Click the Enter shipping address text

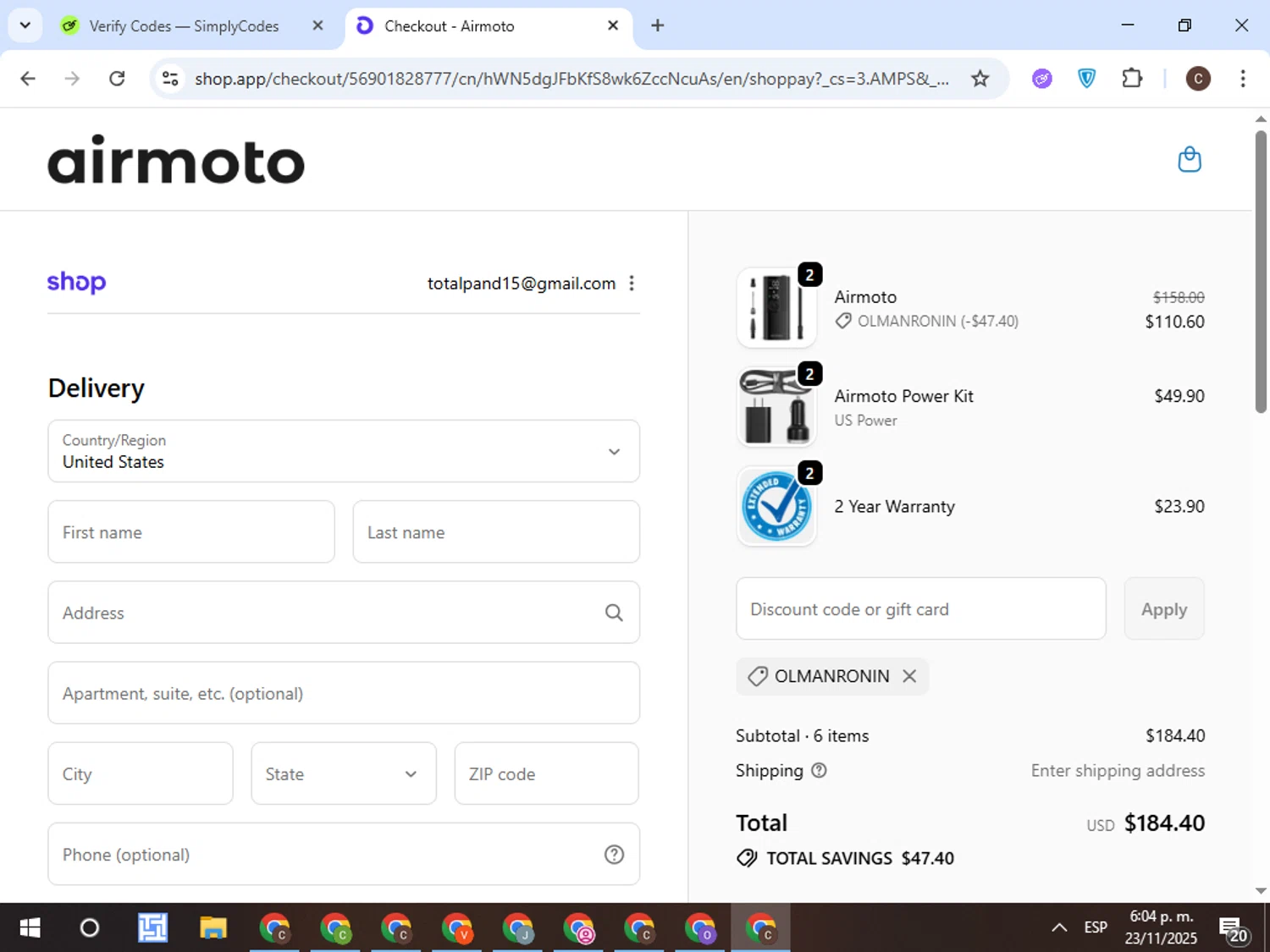pos(1118,770)
